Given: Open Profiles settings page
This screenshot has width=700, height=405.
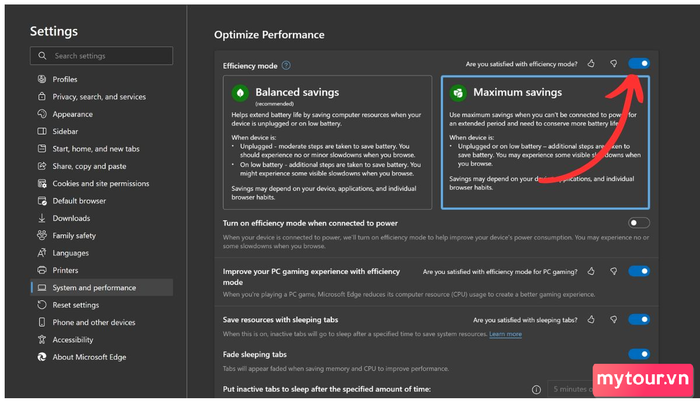Looking at the screenshot, I should point(101,79).
